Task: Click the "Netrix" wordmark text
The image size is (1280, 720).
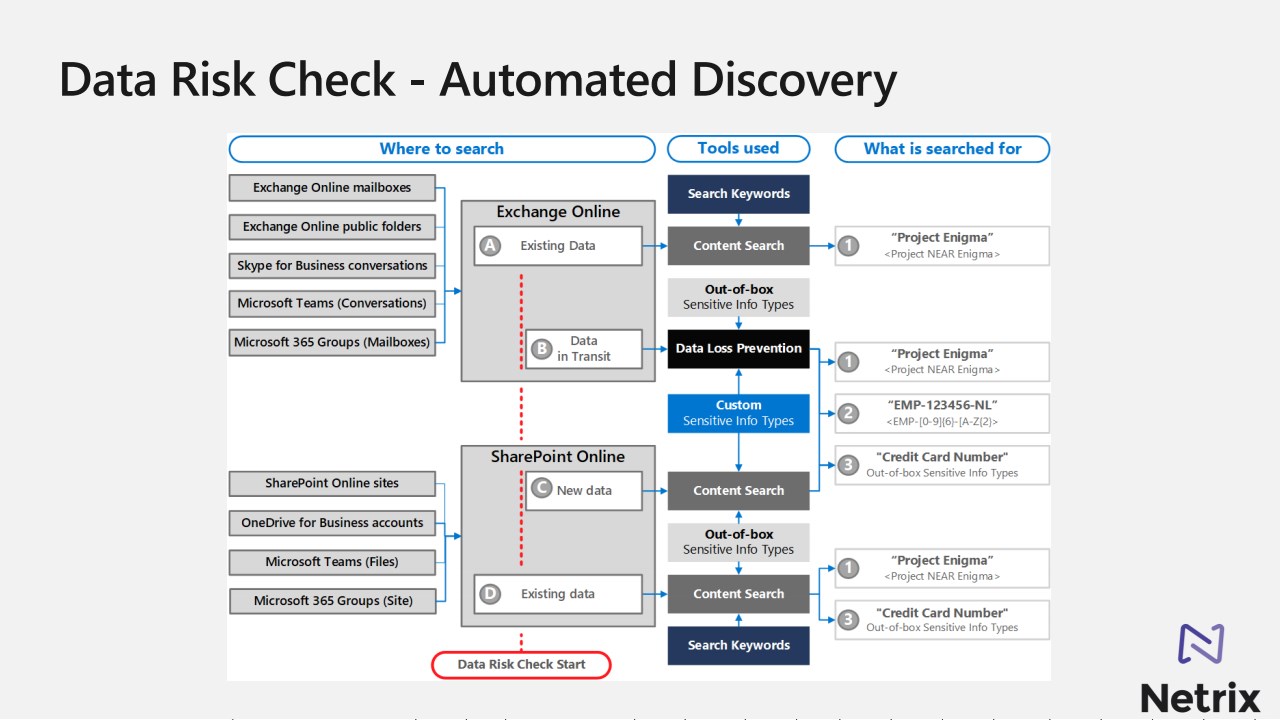Action: pyautogui.click(x=1201, y=697)
